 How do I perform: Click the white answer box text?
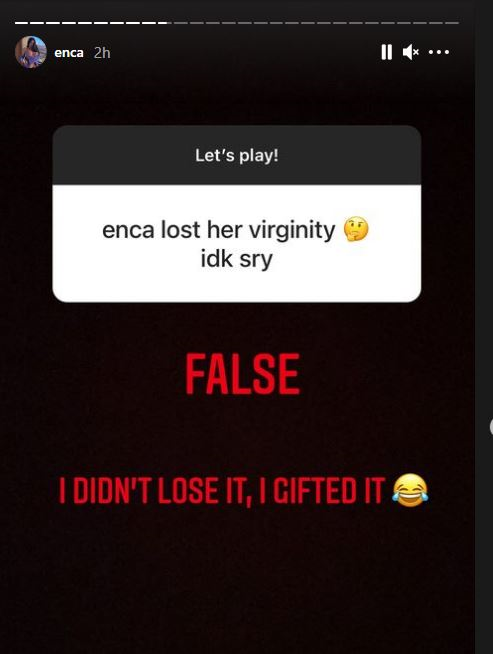click(236, 244)
